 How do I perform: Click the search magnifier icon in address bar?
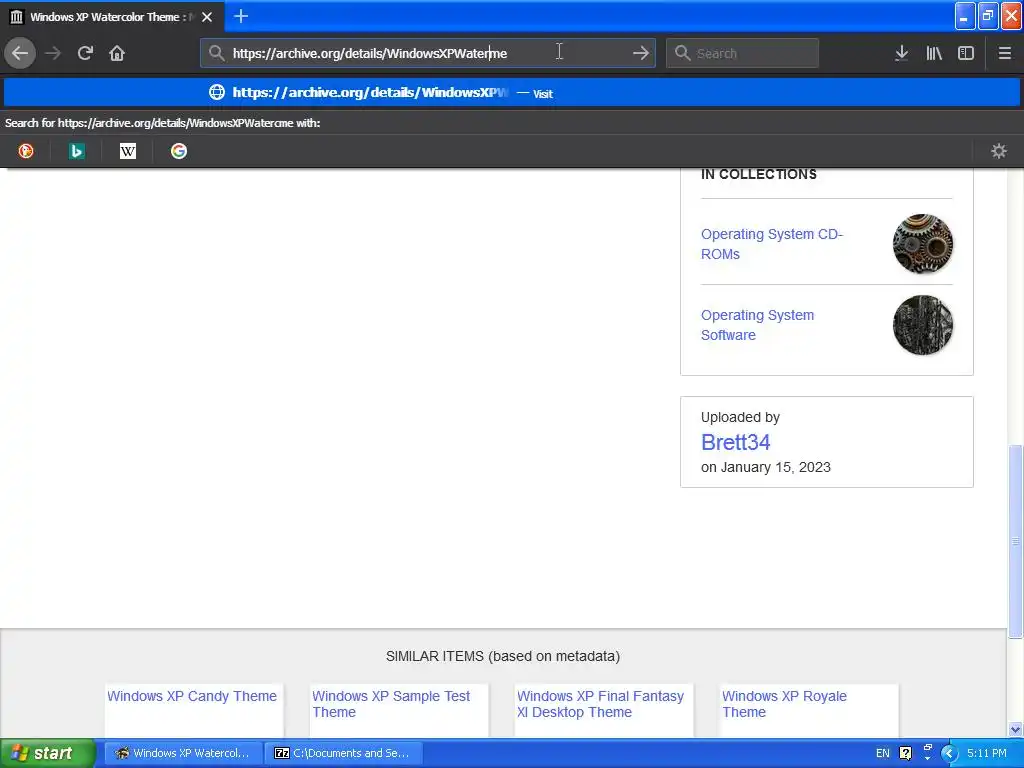coord(216,53)
